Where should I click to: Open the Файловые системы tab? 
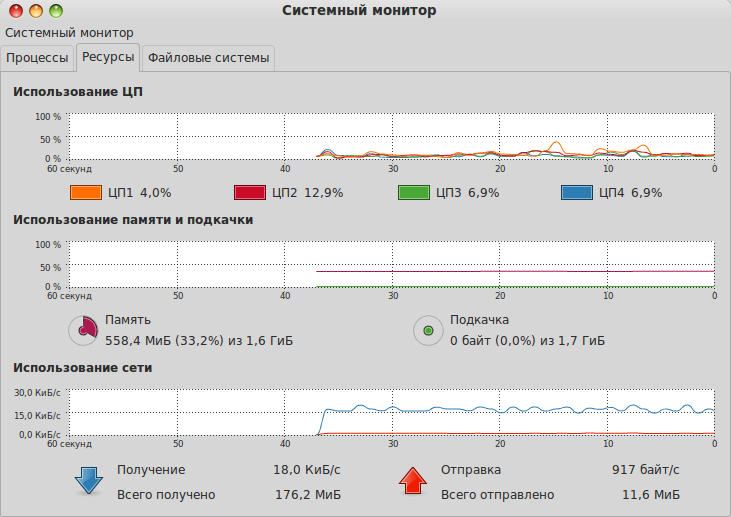click(208, 58)
